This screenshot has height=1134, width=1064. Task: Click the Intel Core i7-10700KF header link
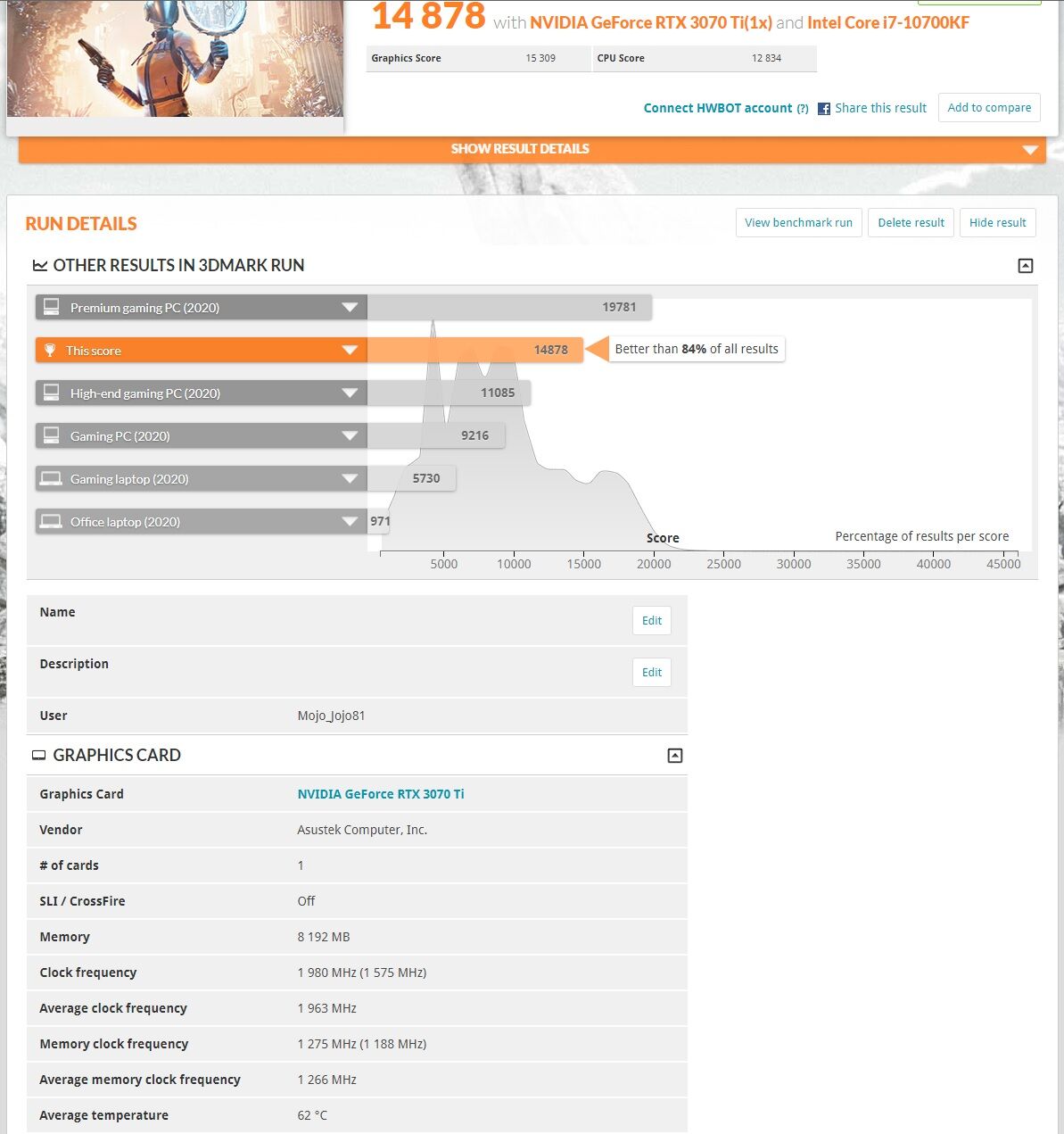(x=888, y=23)
